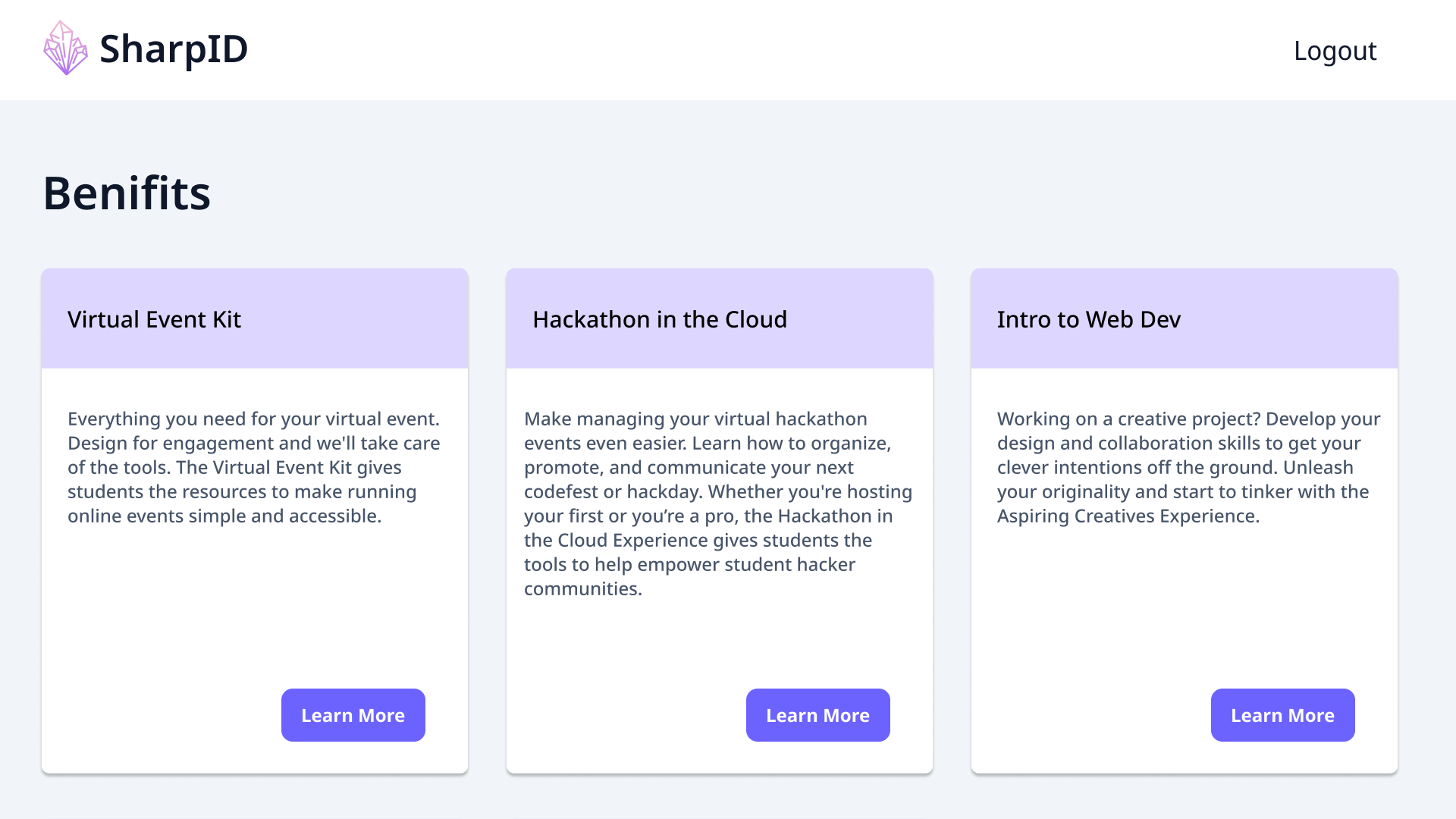The image size is (1456, 819).
Task: Click the Benifits page heading
Action: (127, 193)
